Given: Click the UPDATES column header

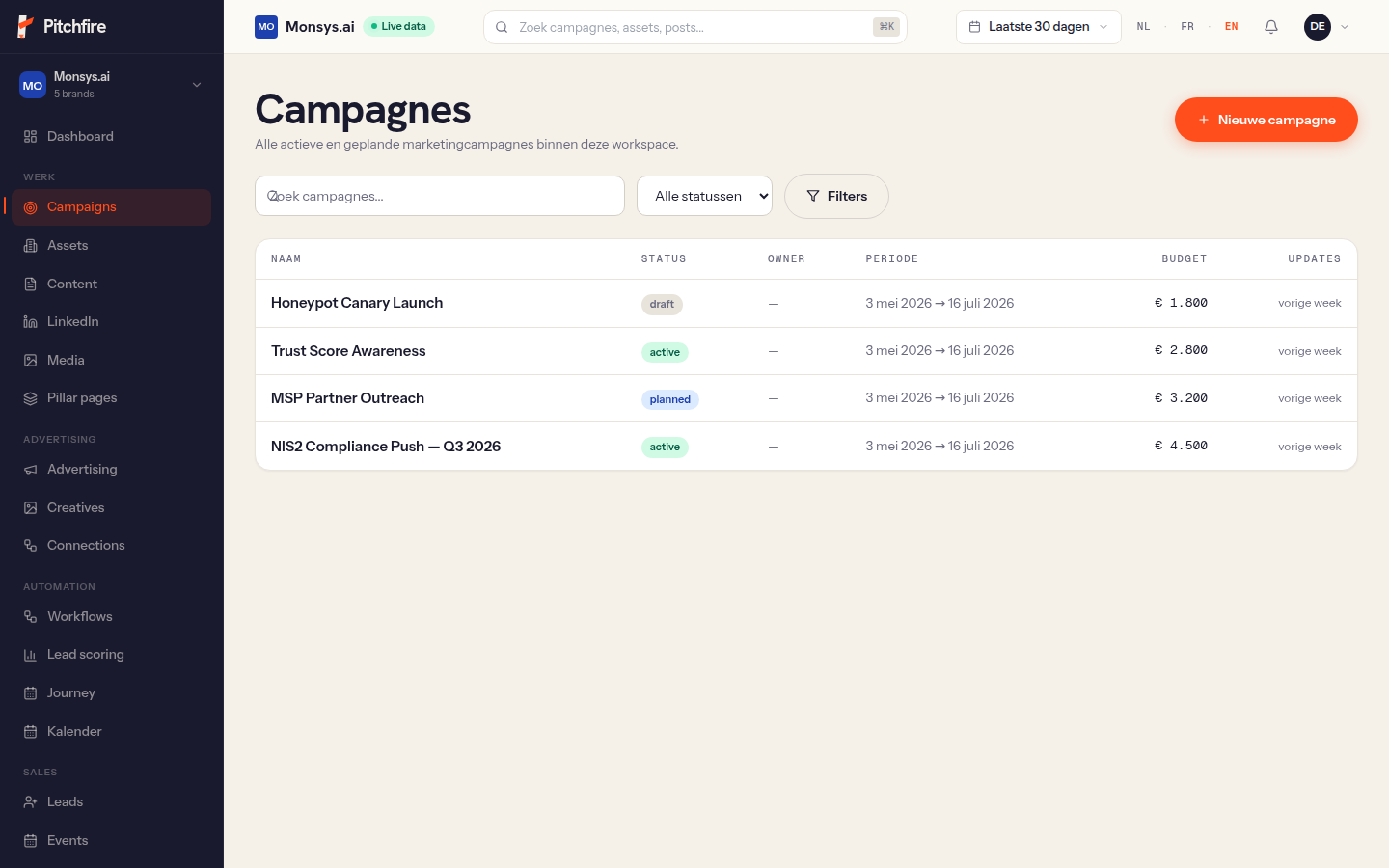Looking at the screenshot, I should coord(1315,259).
